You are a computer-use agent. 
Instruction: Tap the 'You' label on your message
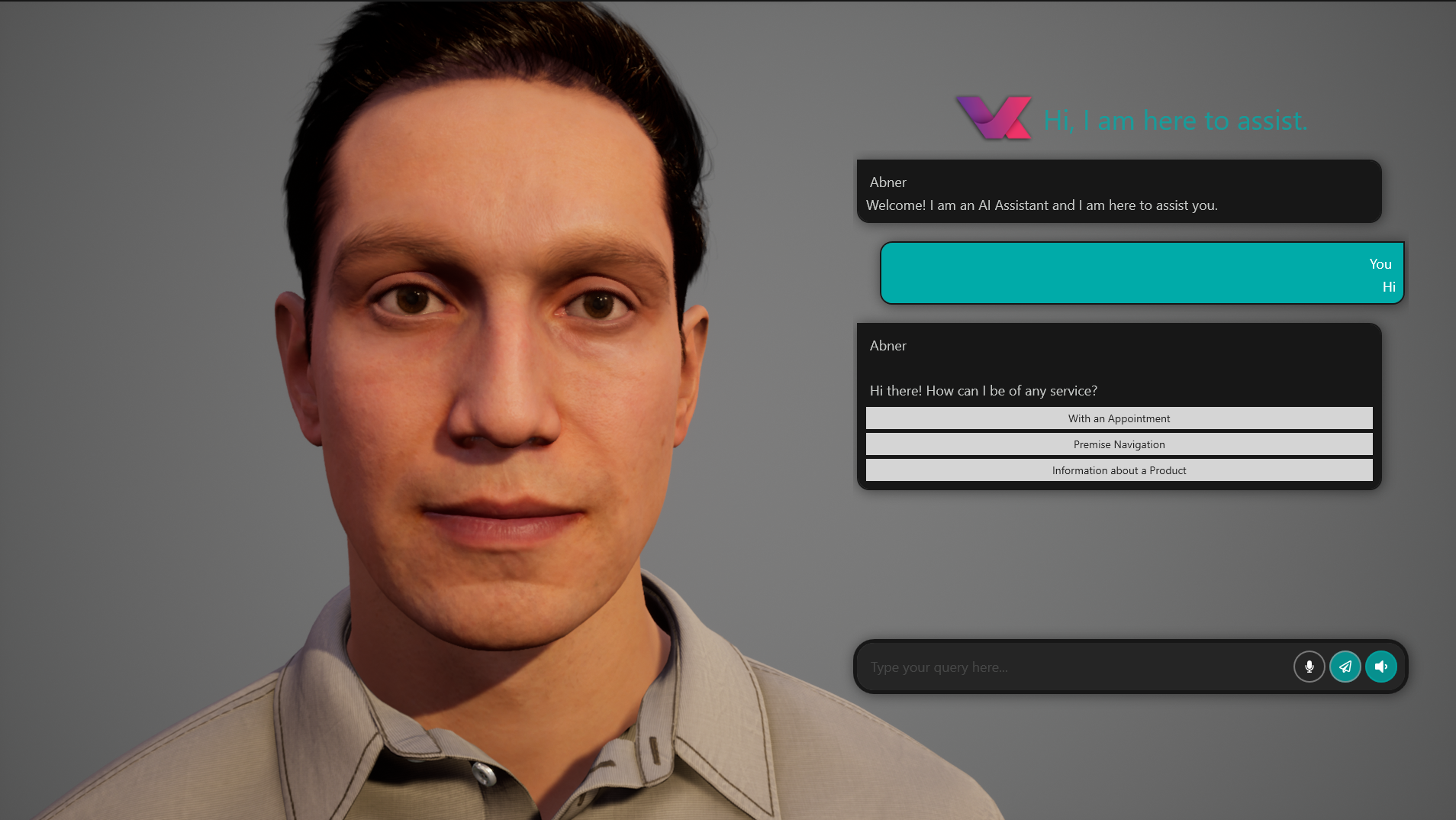pyautogui.click(x=1380, y=264)
